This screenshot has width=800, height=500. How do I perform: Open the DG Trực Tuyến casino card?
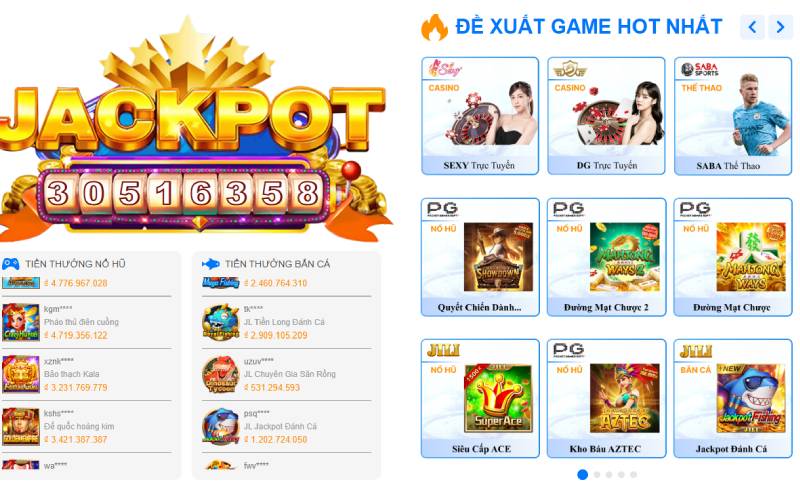(x=606, y=116)
